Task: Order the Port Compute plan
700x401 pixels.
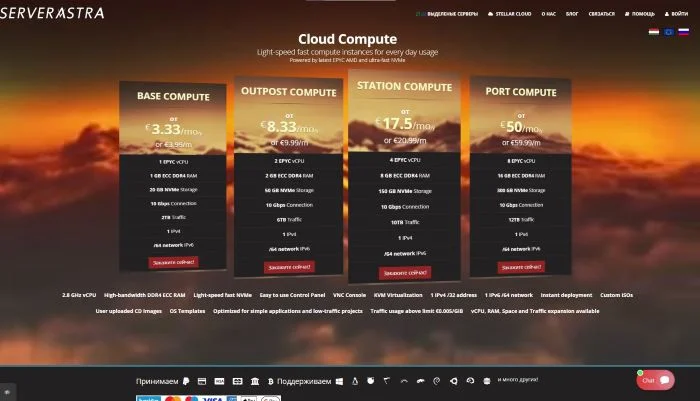Action: click(x=521, y=267)
